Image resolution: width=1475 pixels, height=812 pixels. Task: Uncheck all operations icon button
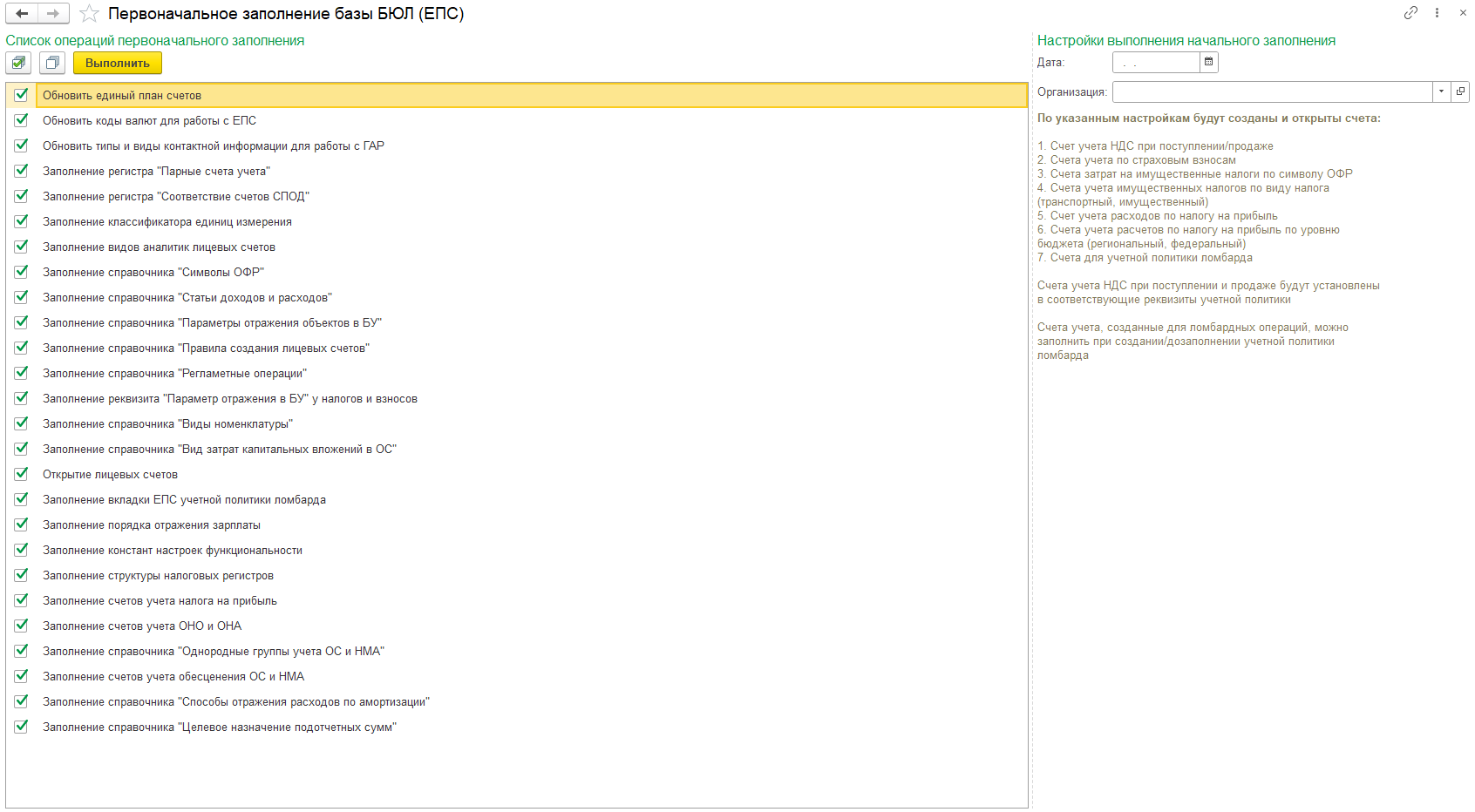pos(52,63)
